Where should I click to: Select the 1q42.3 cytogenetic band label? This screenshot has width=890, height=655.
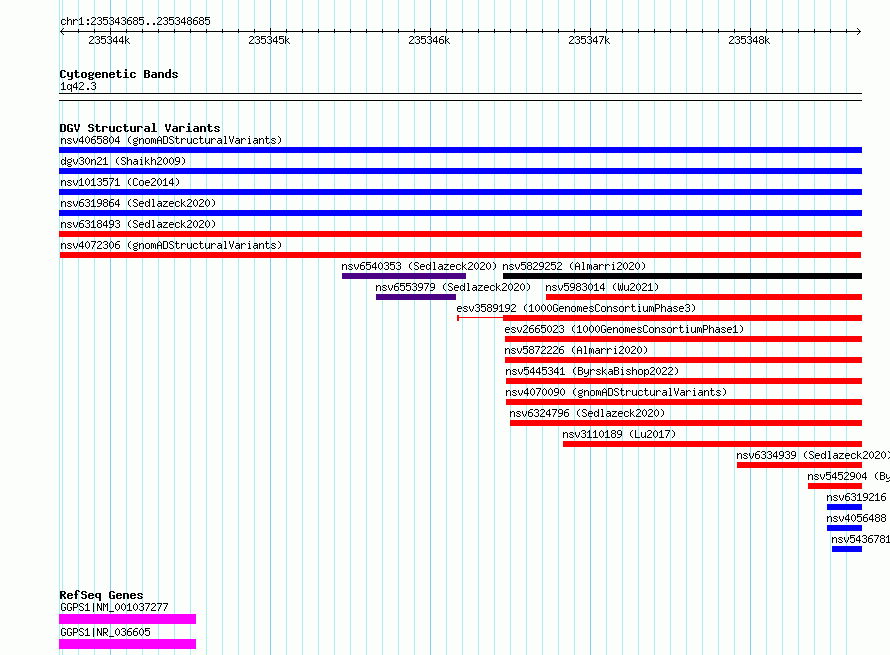coord(78,87)
